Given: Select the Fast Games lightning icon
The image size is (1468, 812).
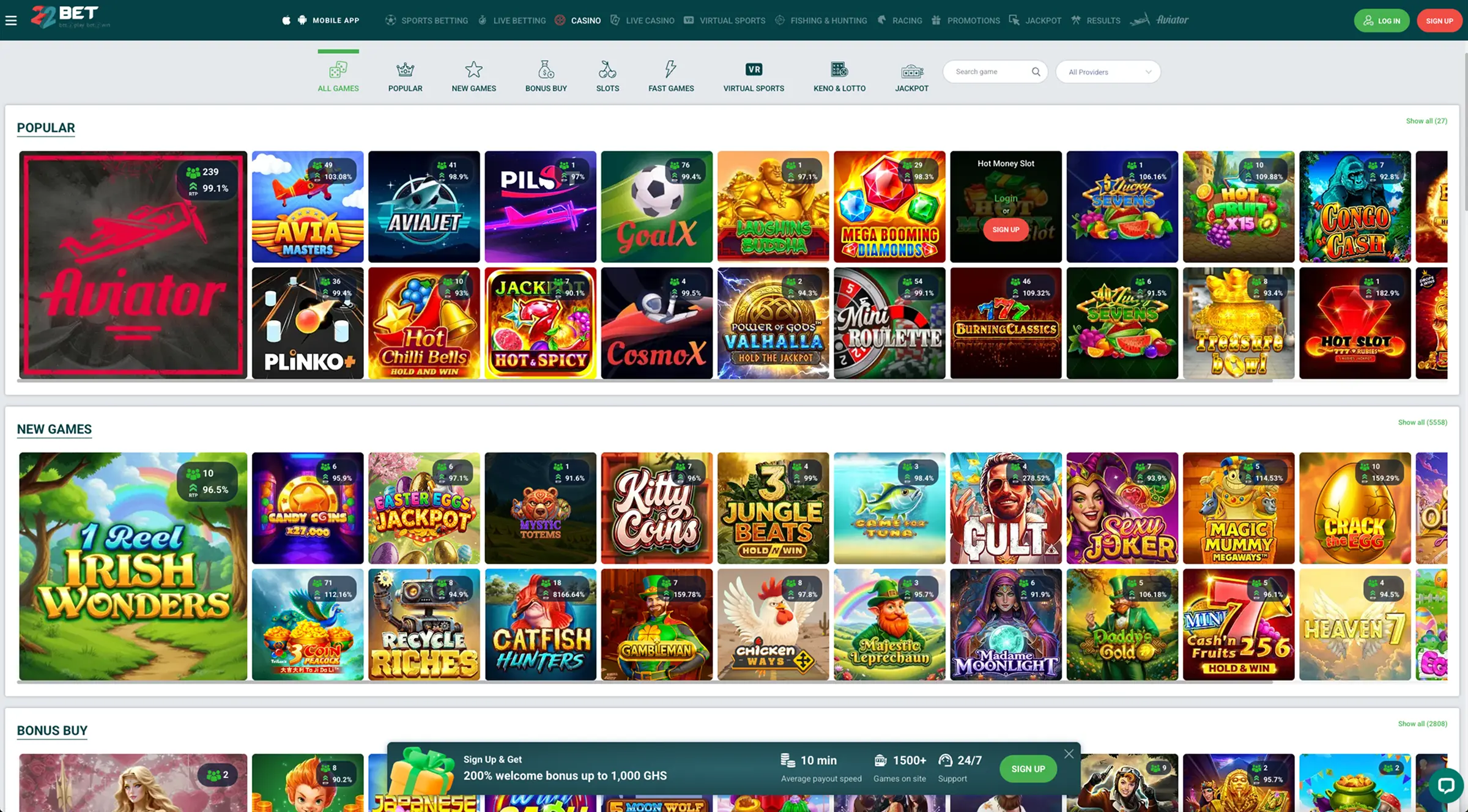Looking at the screenshot, I should 671,69.
